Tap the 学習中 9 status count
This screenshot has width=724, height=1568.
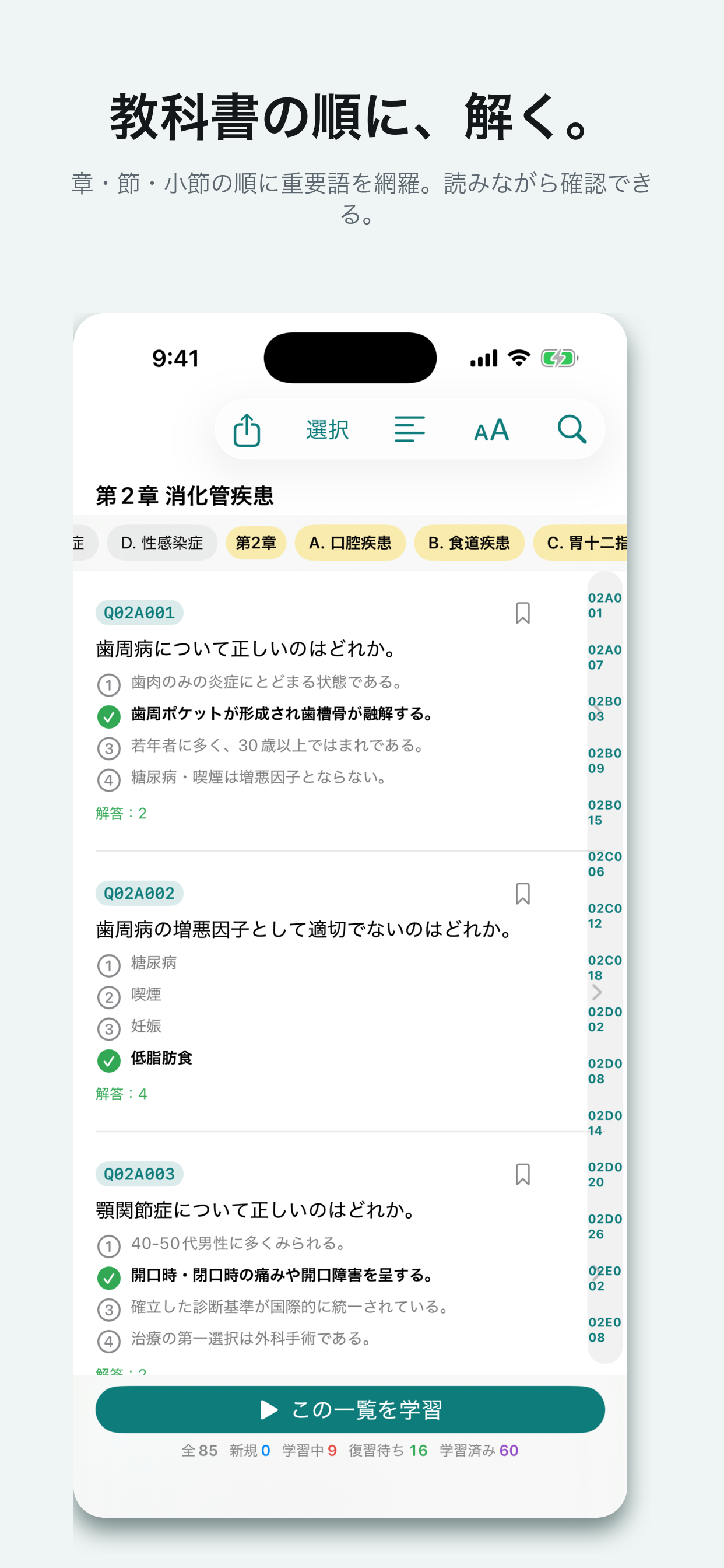click(309, 1451)
